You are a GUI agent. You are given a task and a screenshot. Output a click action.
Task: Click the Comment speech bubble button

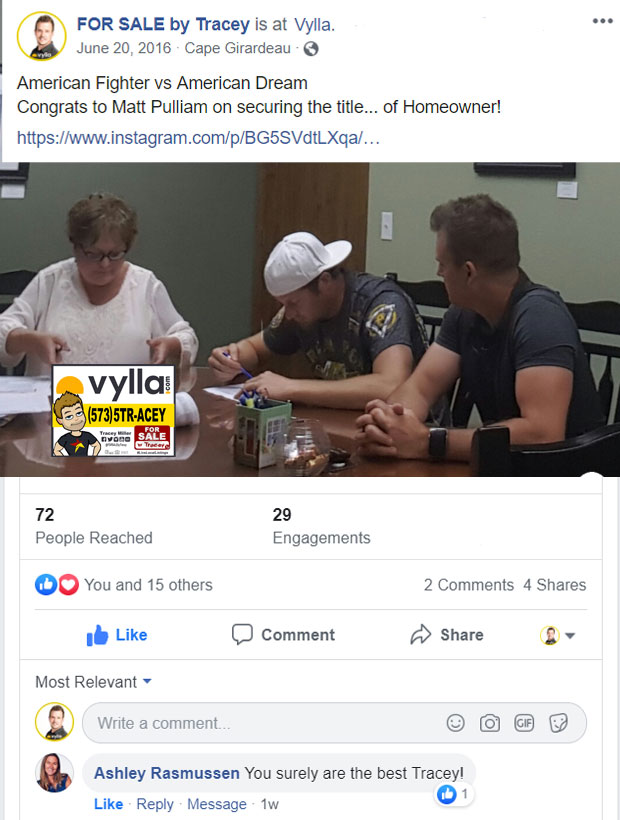[283, 635]
